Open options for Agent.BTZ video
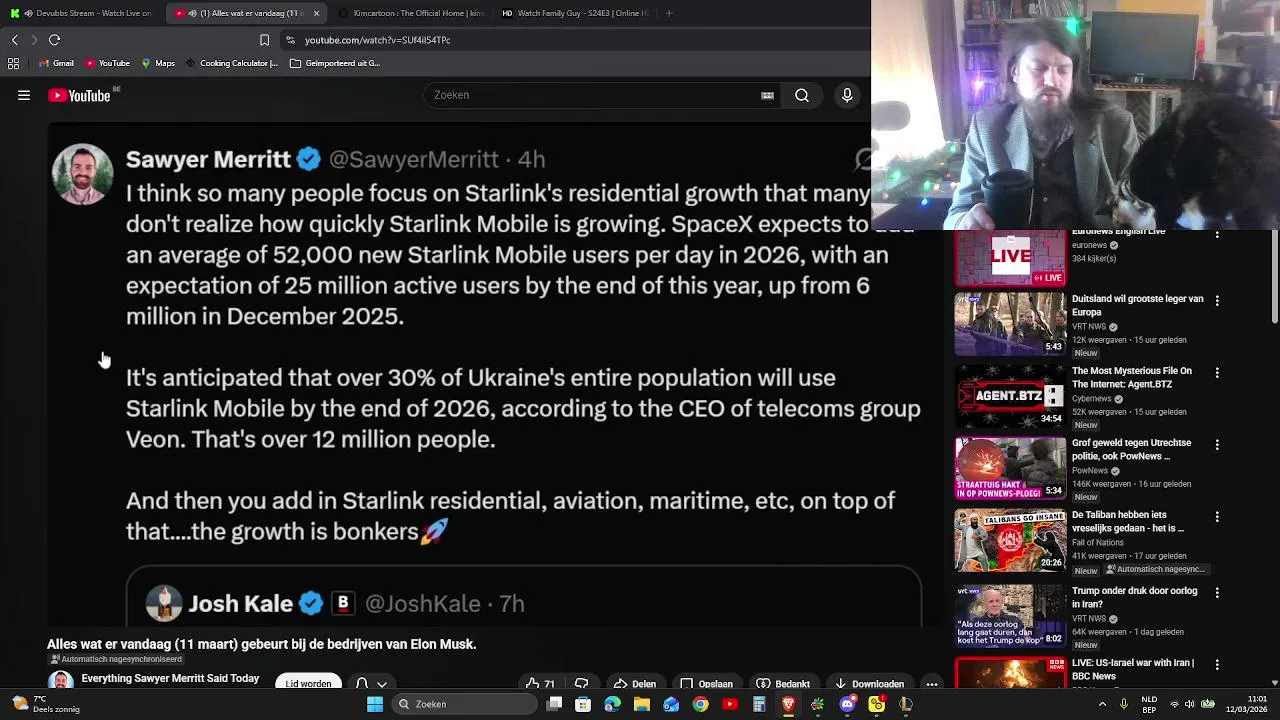This screenshot has width=1280, height=720. pyautogui.click(x=1217, y=372)
